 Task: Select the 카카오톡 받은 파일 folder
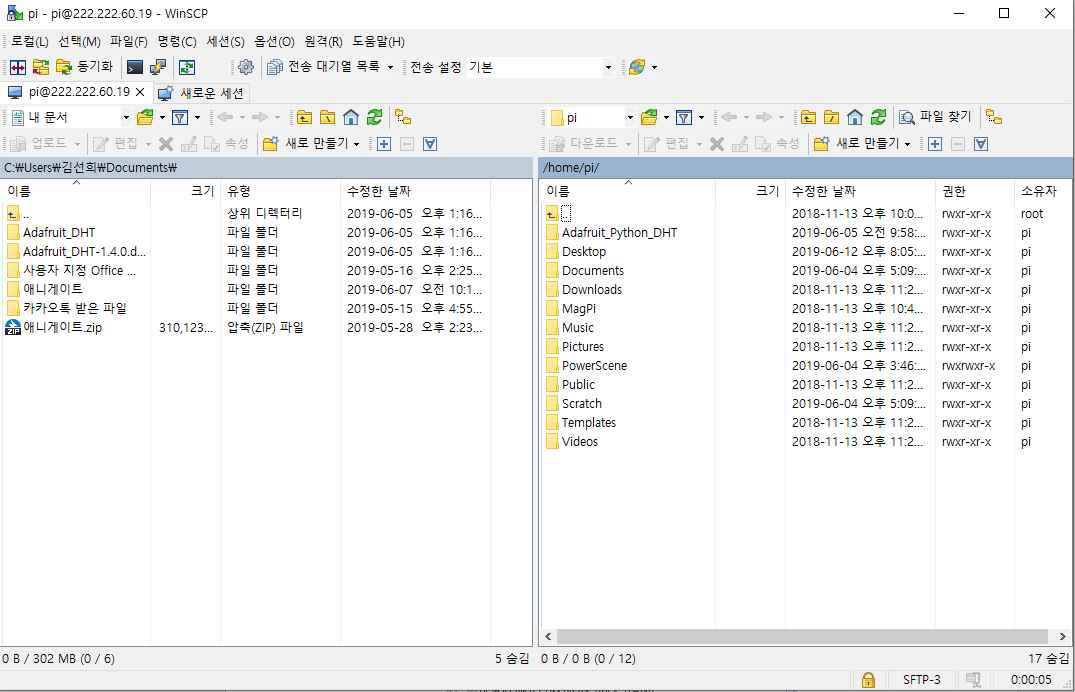tap(75, 309)
